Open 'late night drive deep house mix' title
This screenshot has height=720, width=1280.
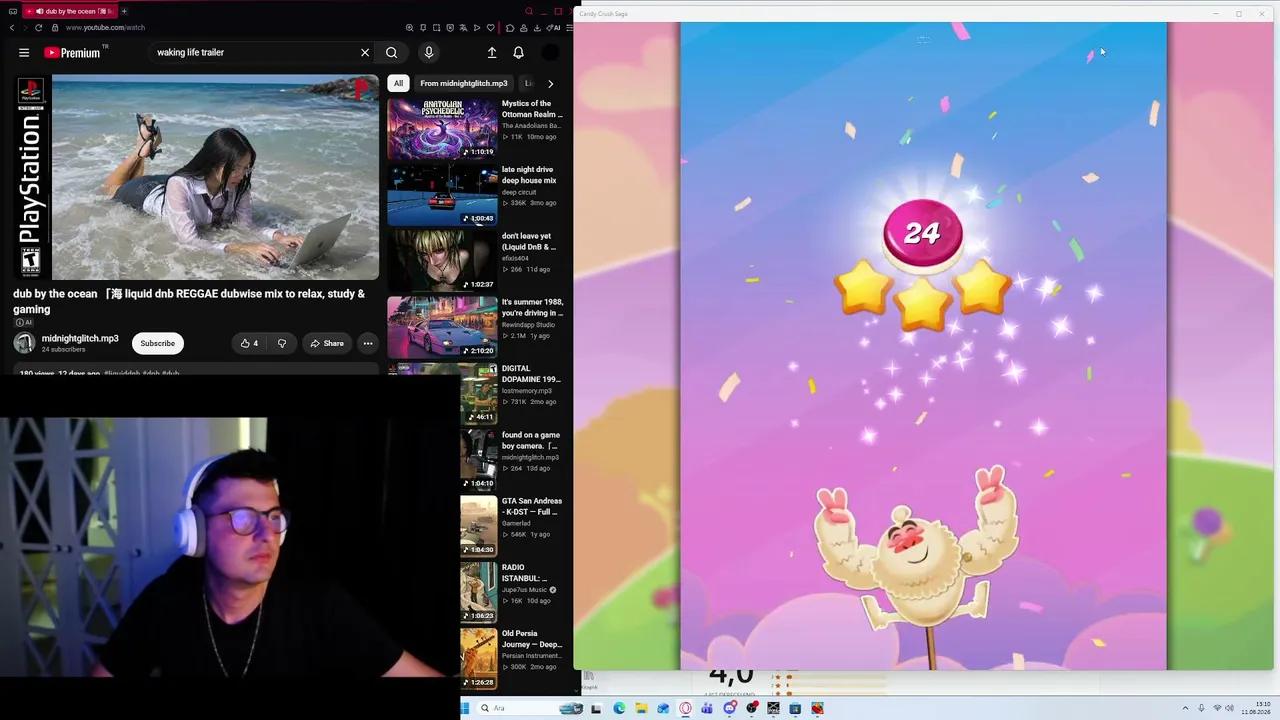(528, 175)
